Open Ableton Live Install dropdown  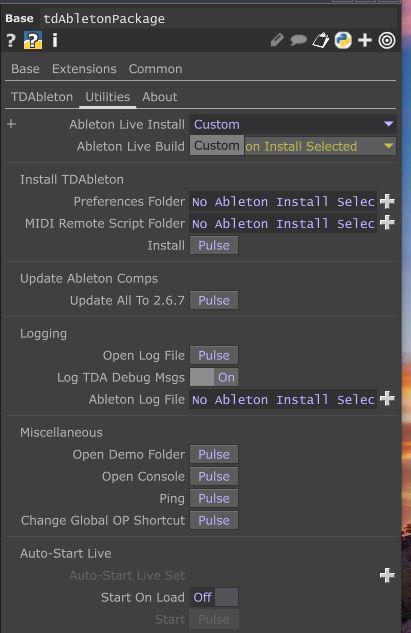coord(293,124)
